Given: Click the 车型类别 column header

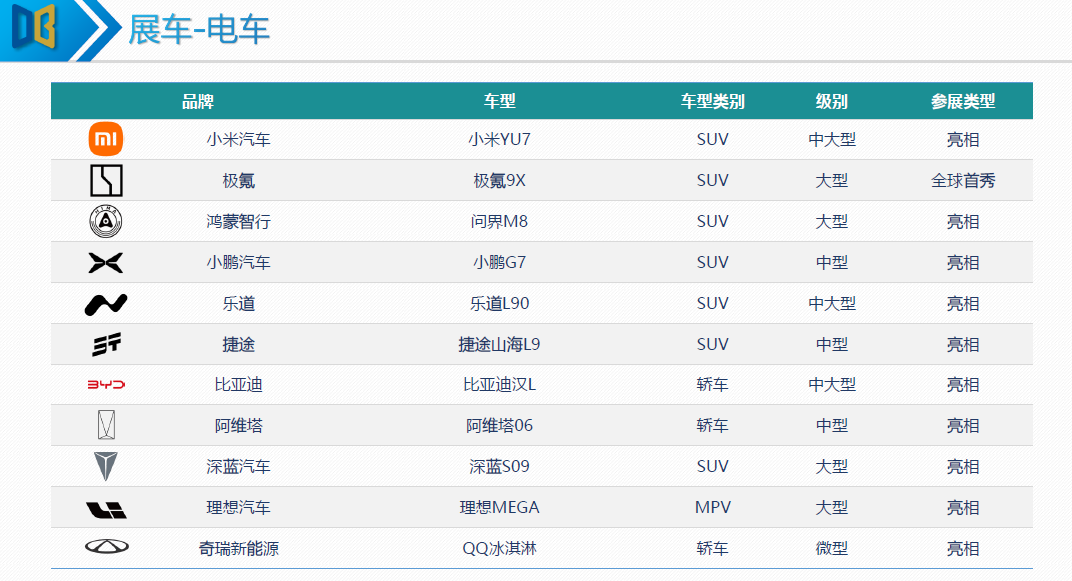Looking at the screenshot, I should coord(712,101).
